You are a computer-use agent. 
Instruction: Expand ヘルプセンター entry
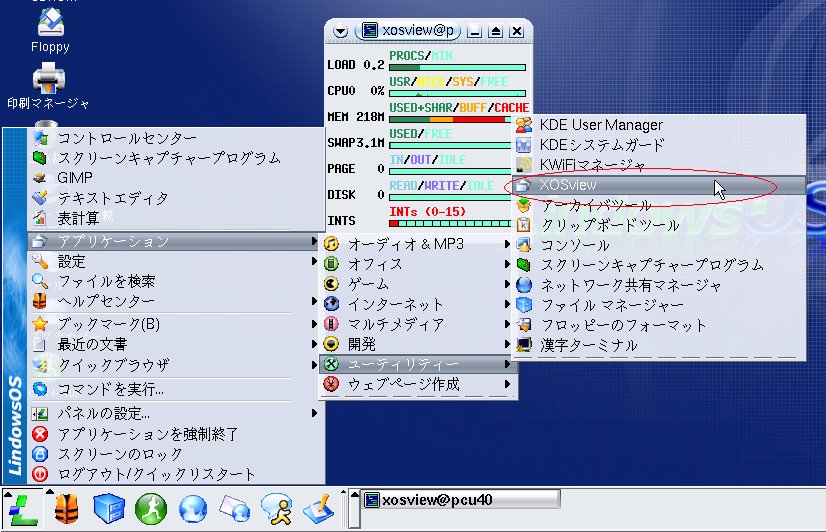click(x=175, y=301)
